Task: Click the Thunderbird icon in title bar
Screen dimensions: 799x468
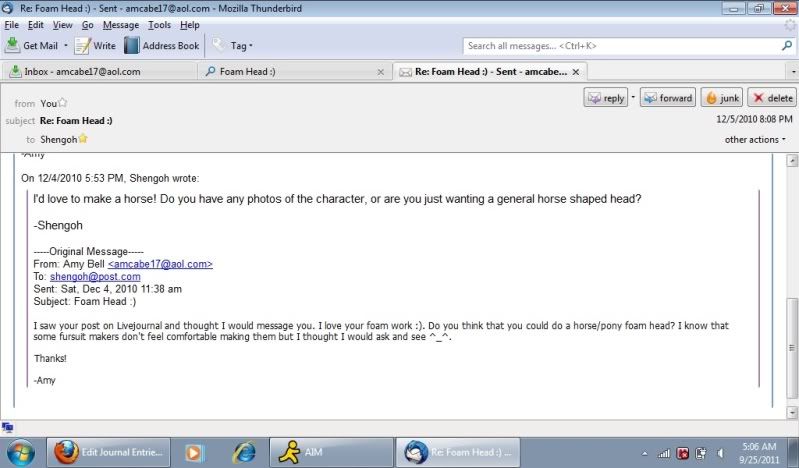Action: tap(8, 8)
